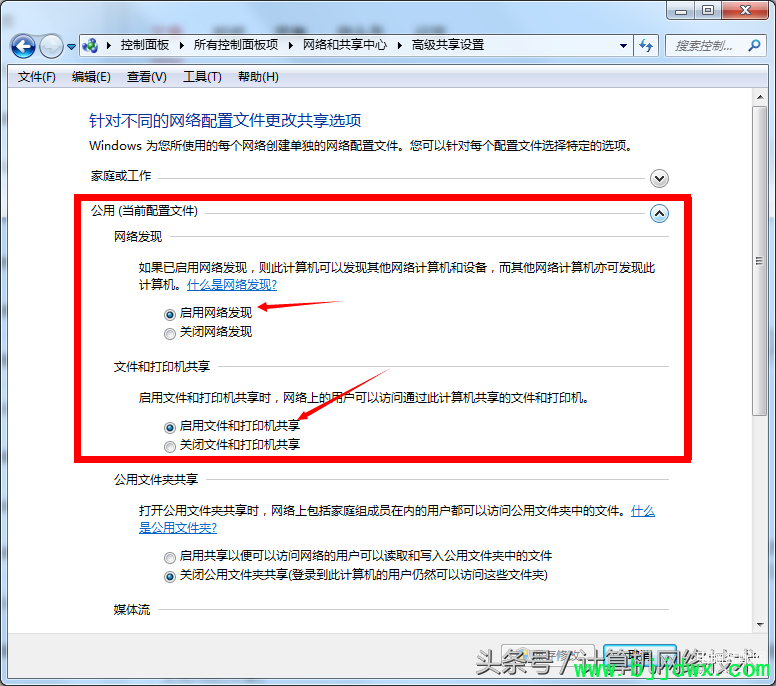Click the Control Panel address bar icon

pyautogui.click(x=90, y=46)
